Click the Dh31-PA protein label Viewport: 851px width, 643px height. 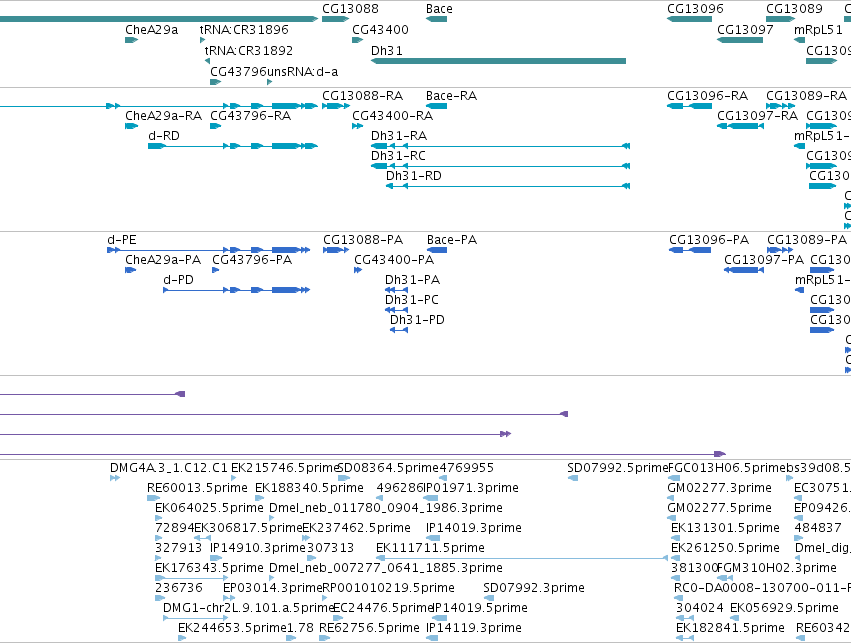click(x=412, y=281)
